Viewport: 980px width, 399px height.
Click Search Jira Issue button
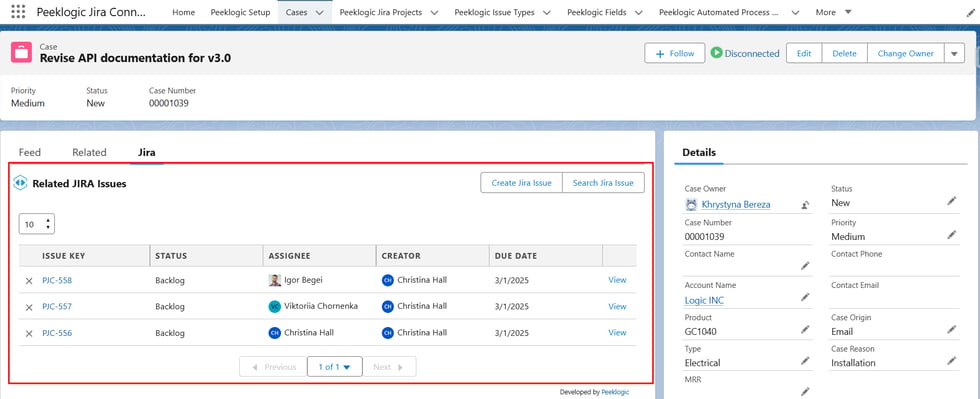604,183
